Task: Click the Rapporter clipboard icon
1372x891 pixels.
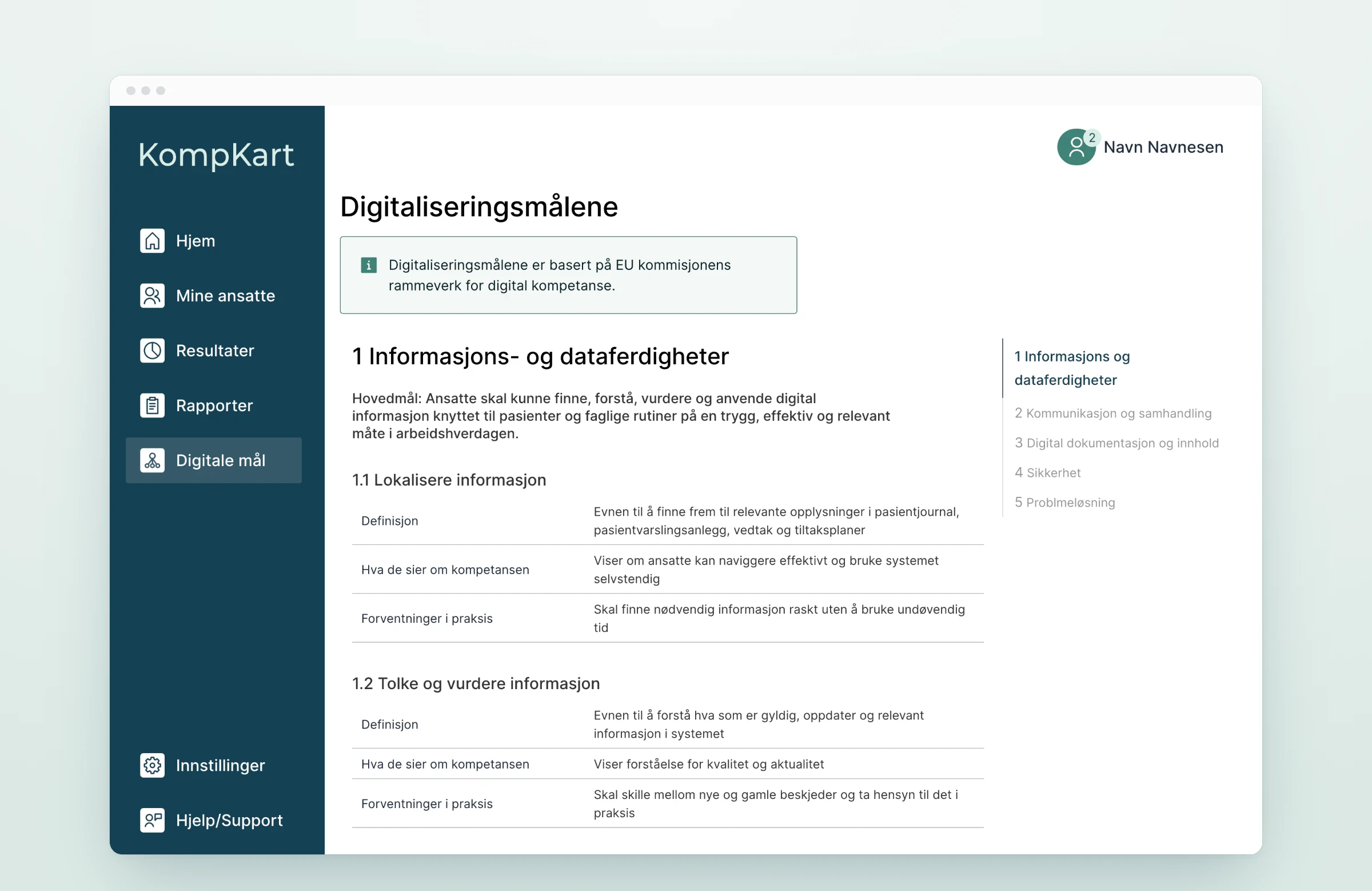Action: tap(152, 405)
